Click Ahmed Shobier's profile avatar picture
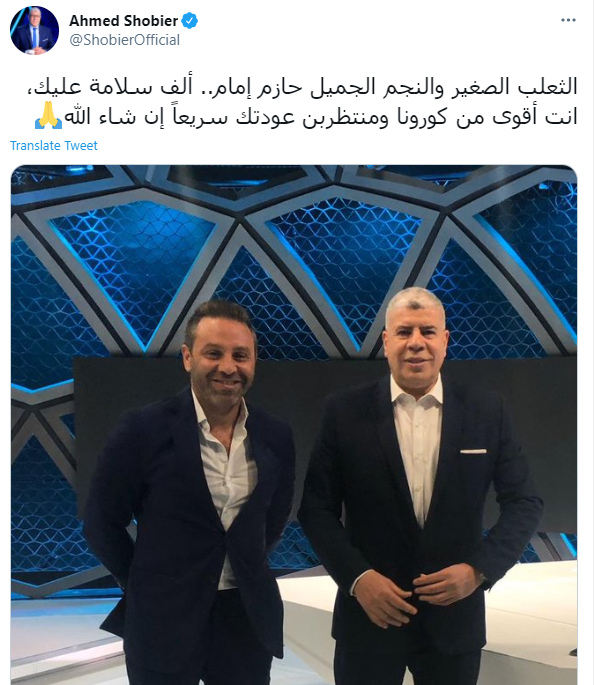This screenshot has width=595, height=685. (x=35, y=30)
